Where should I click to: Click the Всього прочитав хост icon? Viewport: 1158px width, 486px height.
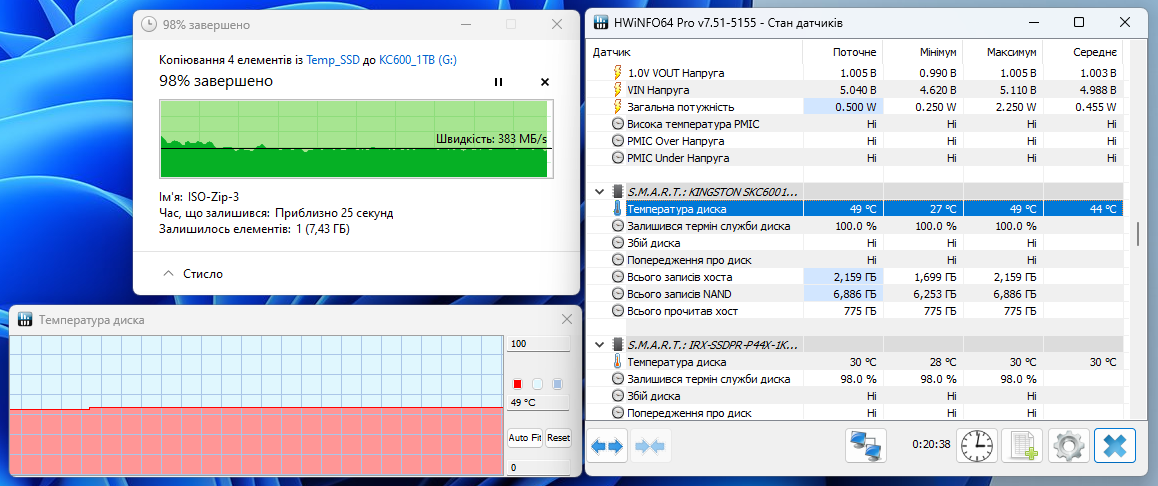(617, 310)
